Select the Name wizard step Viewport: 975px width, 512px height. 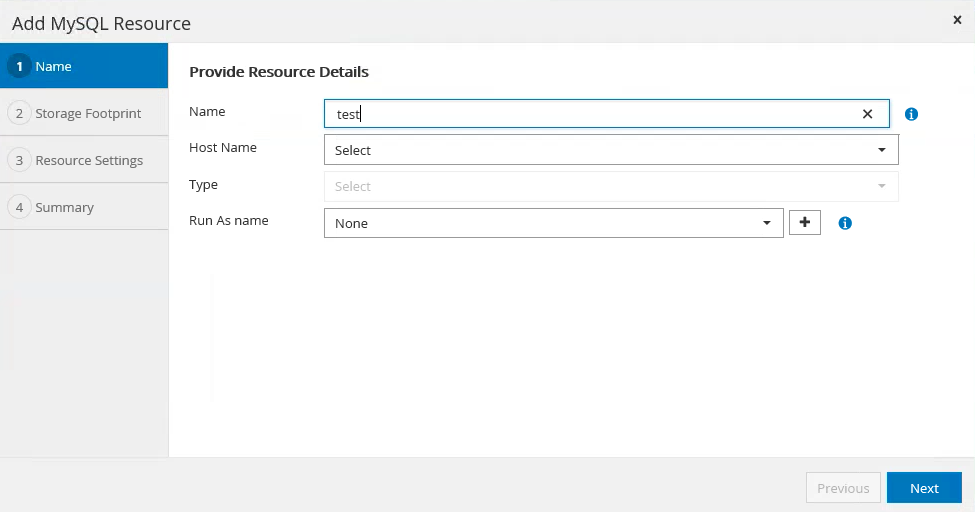(53, 66)
